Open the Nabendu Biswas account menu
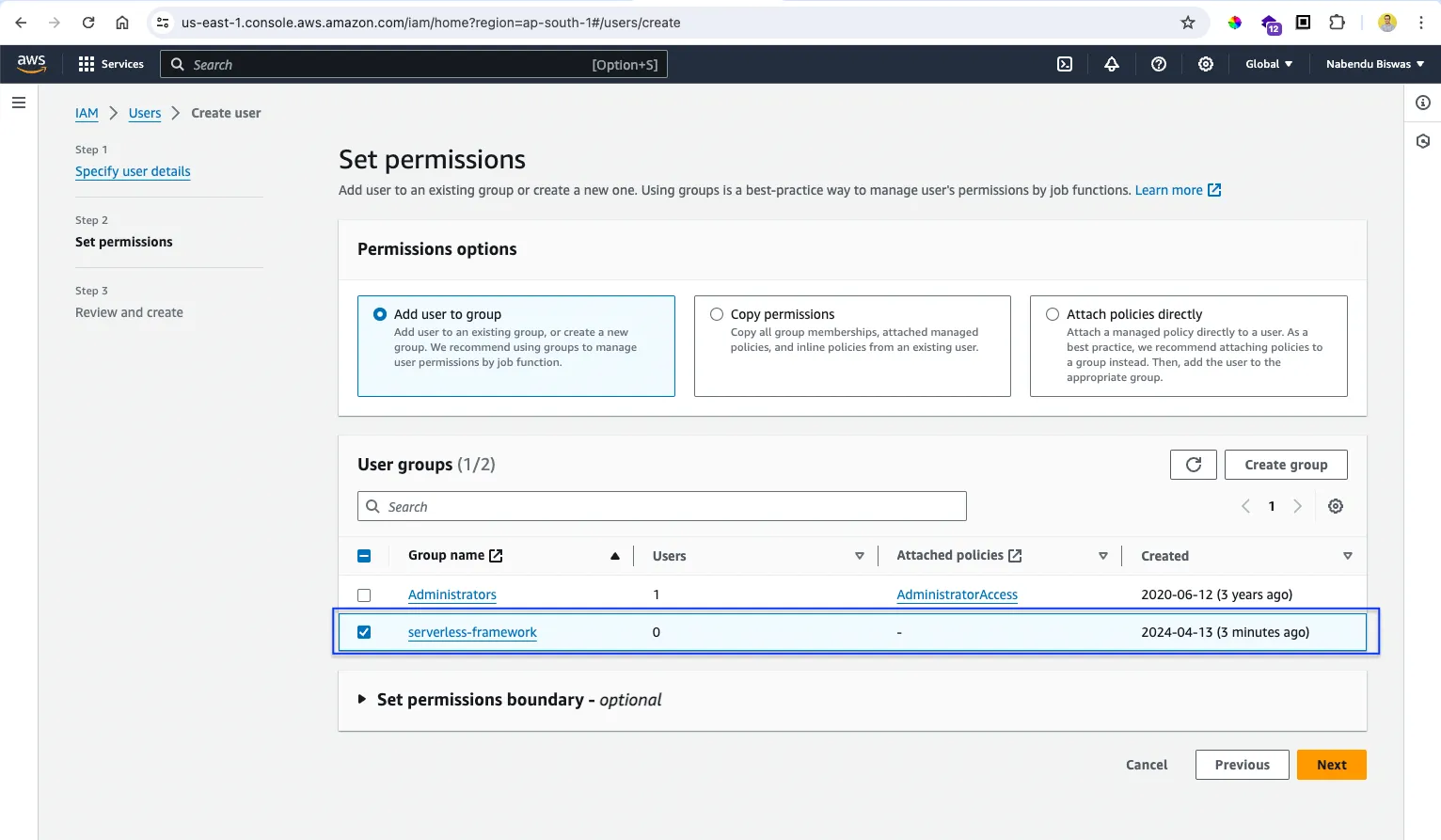 pyautogui.click(x=1375, y=64)
